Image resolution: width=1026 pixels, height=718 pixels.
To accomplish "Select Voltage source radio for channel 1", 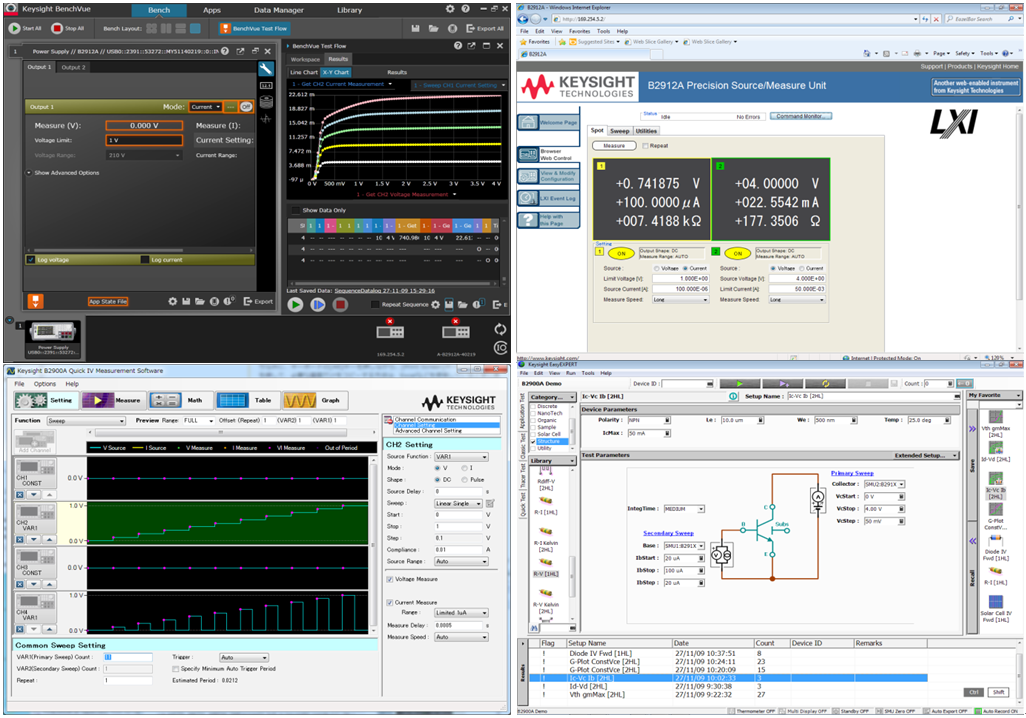I will pos(656,268).
